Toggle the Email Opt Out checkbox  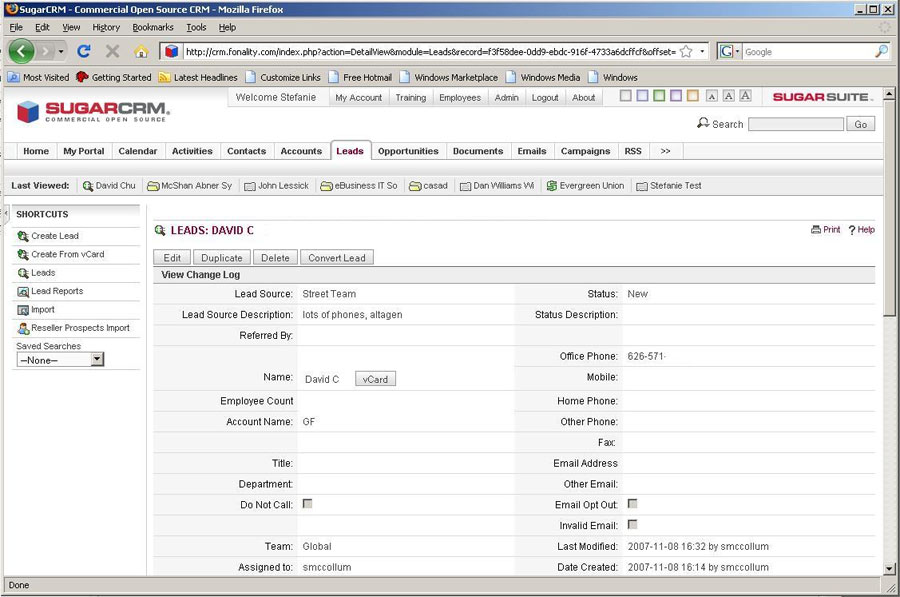pyautogui.click(x=632, y=504)
